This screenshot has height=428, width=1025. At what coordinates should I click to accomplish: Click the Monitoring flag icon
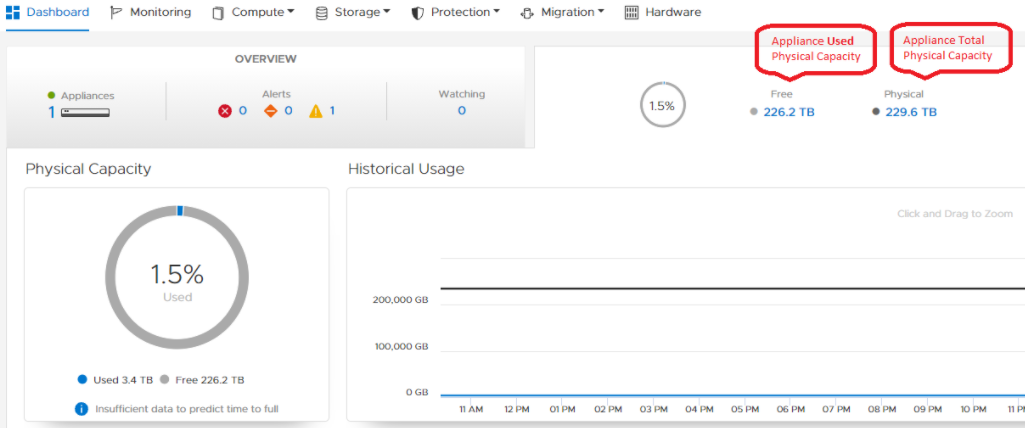tap(116, 13)
